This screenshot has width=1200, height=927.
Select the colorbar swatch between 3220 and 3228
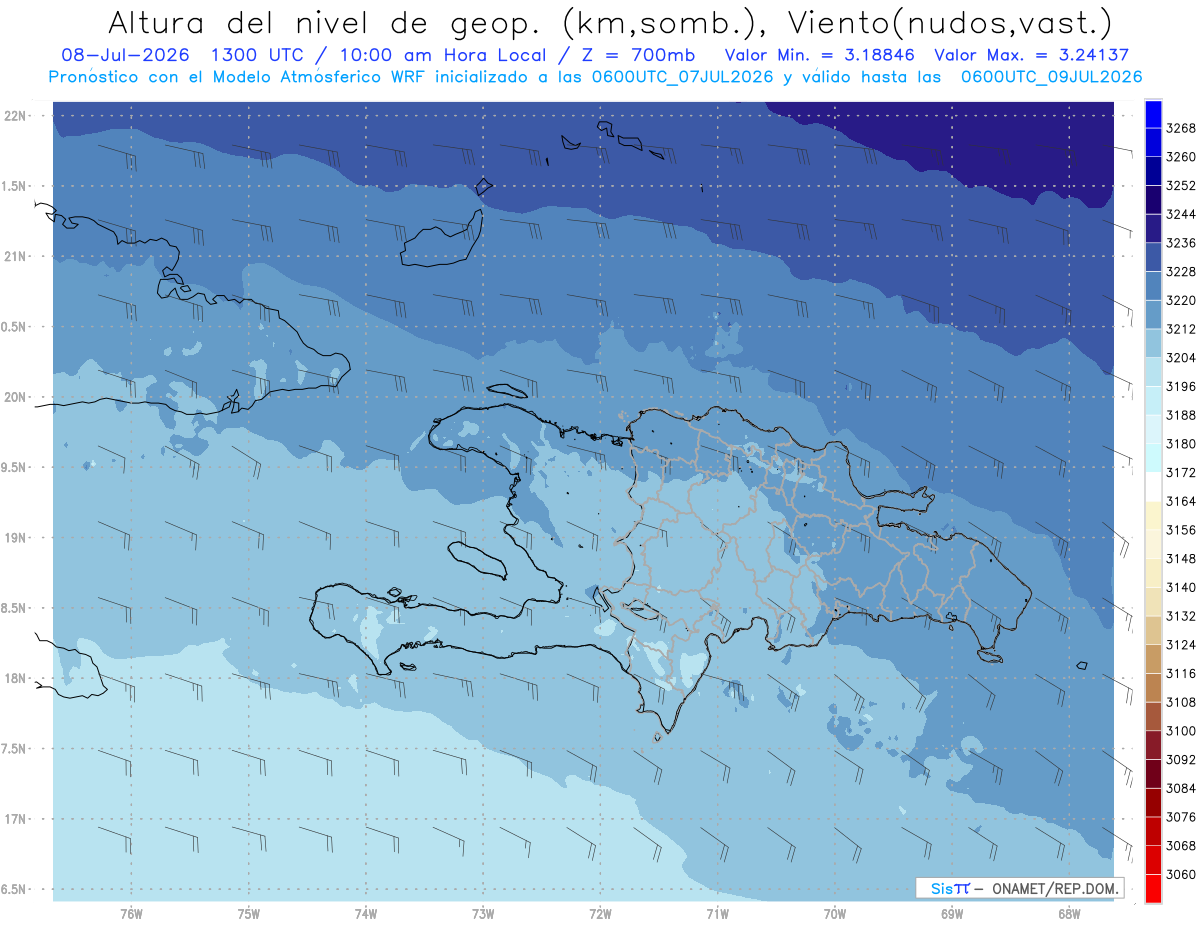[1153, 286]
